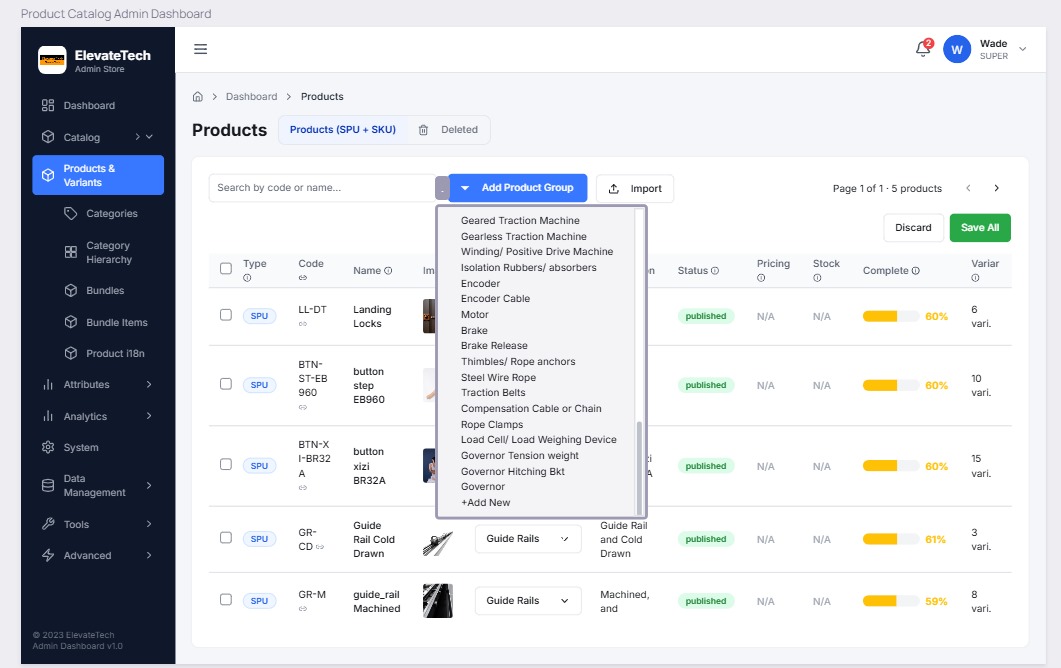
Task: Open Guide Rails dropdown for GR-CD
Action: click(527, 539)
